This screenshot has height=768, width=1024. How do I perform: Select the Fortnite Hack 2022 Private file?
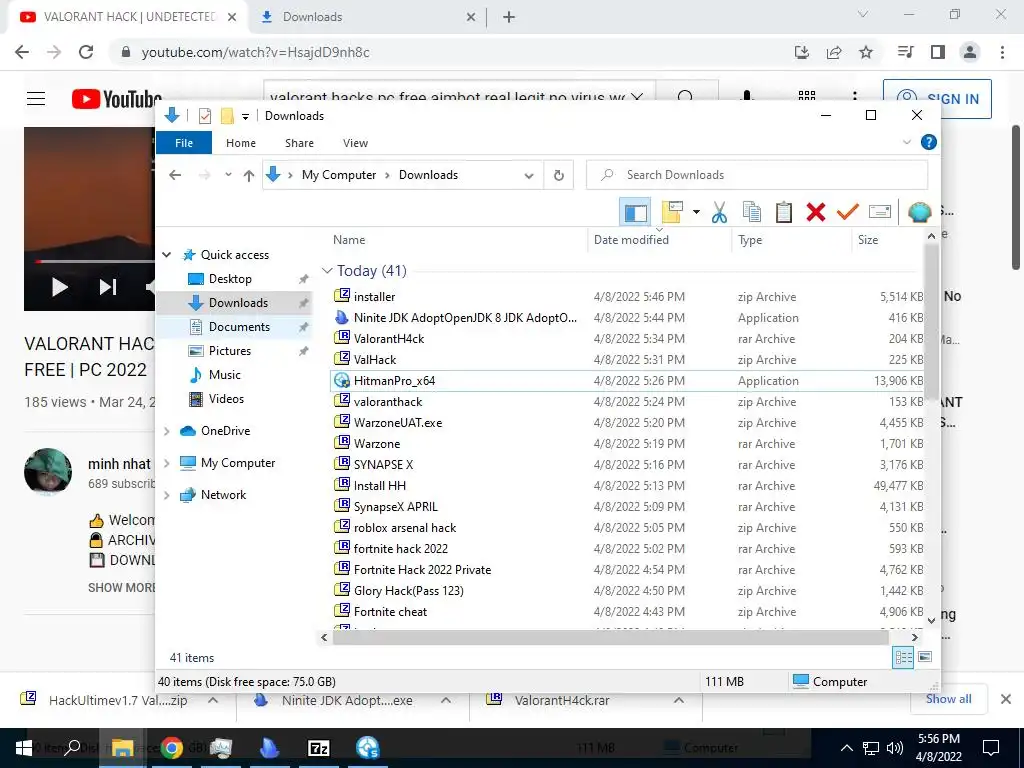(x=627, y=569)
